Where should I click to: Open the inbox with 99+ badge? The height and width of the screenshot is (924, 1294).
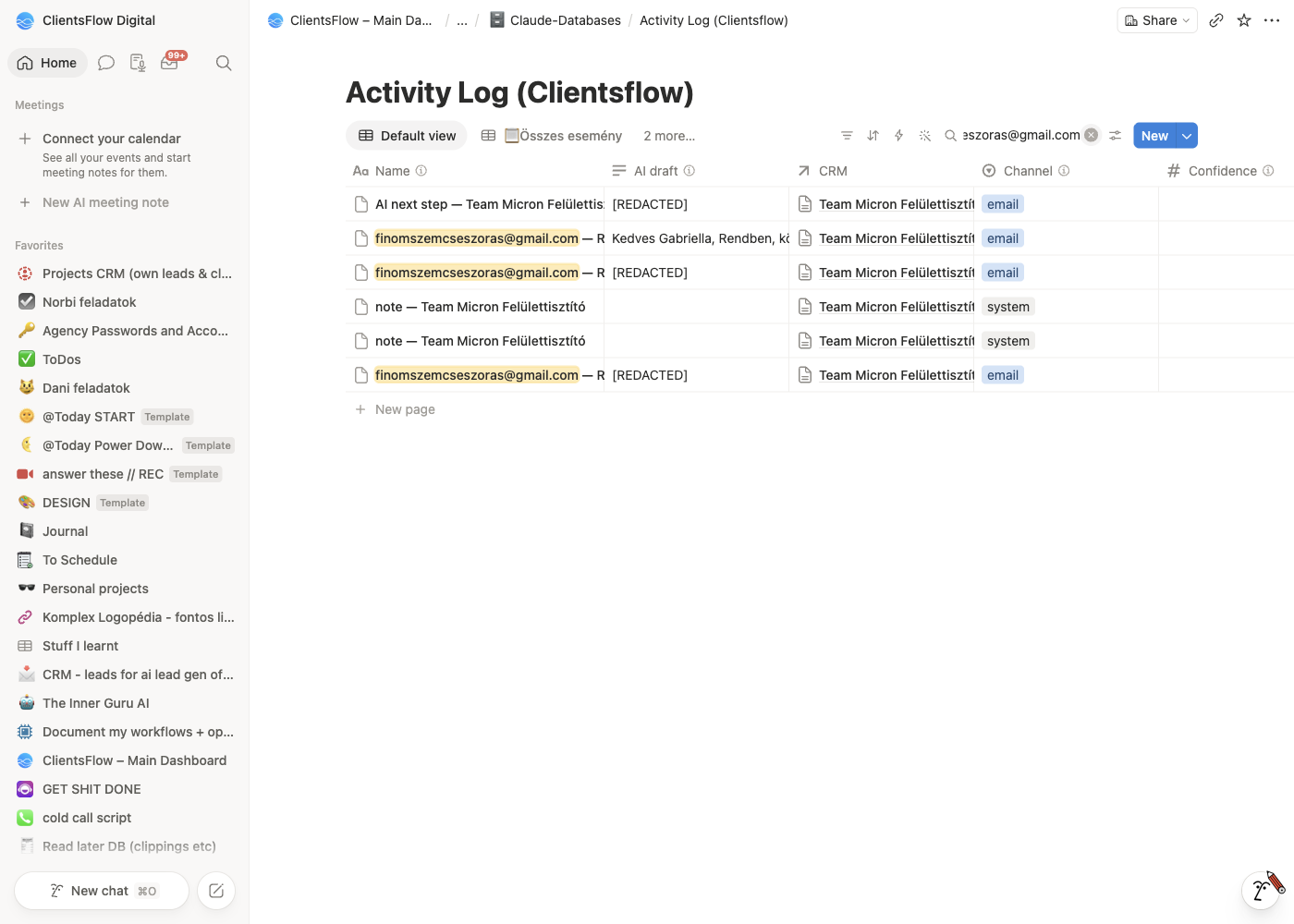pyautogui.click(x=170, y=63)
